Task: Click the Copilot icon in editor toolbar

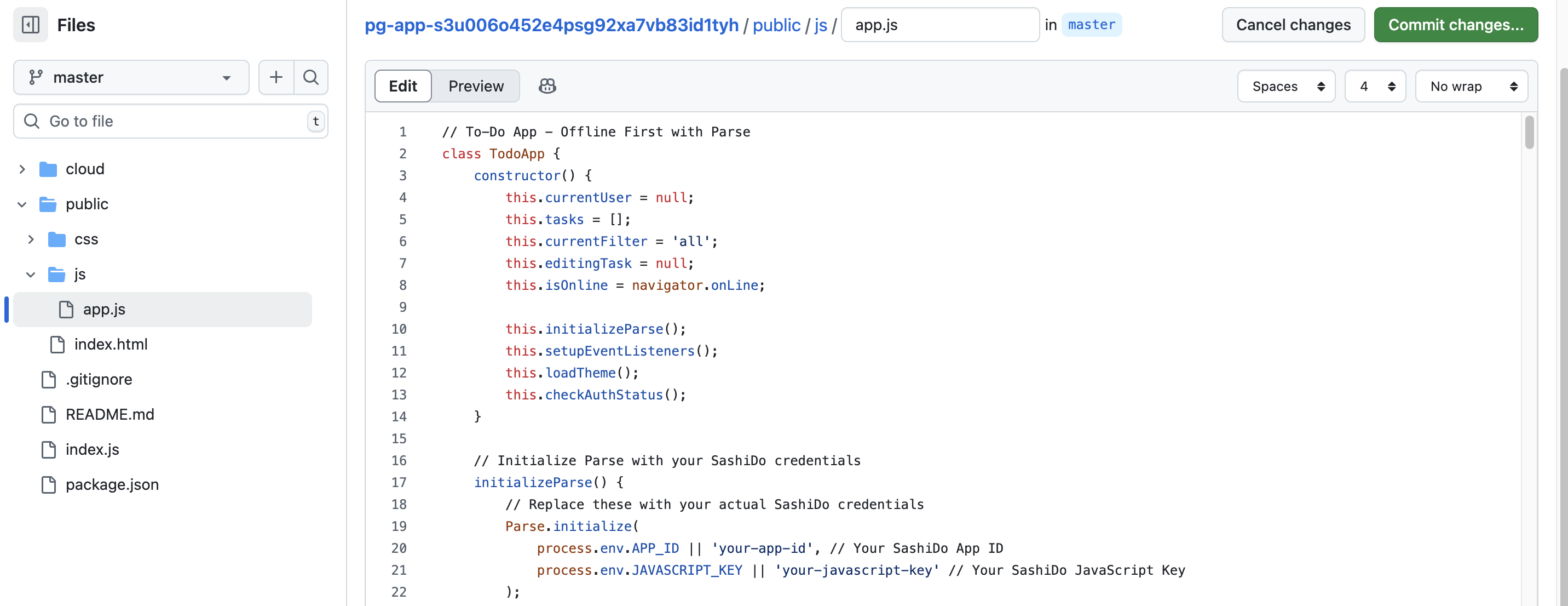Action: [547, 86]
